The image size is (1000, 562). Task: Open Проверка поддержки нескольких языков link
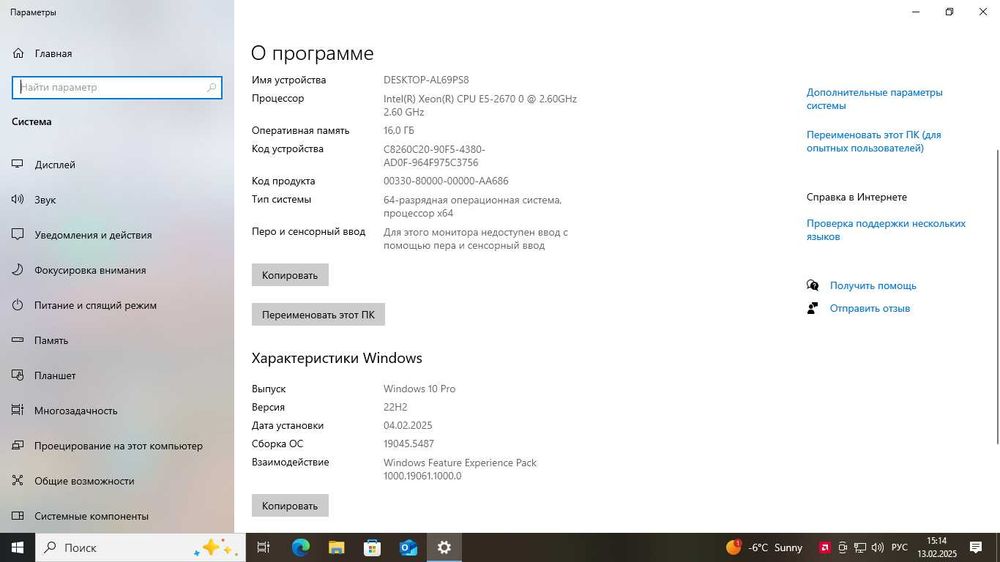886,230
